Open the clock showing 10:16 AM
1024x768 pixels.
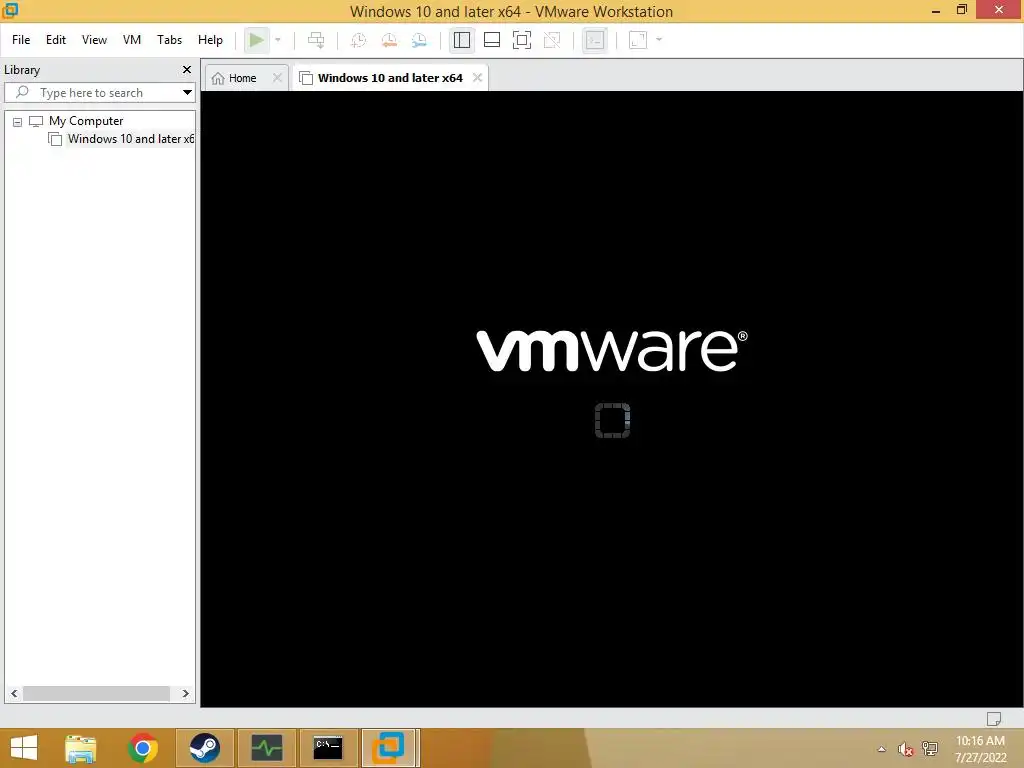coord(980,749)
